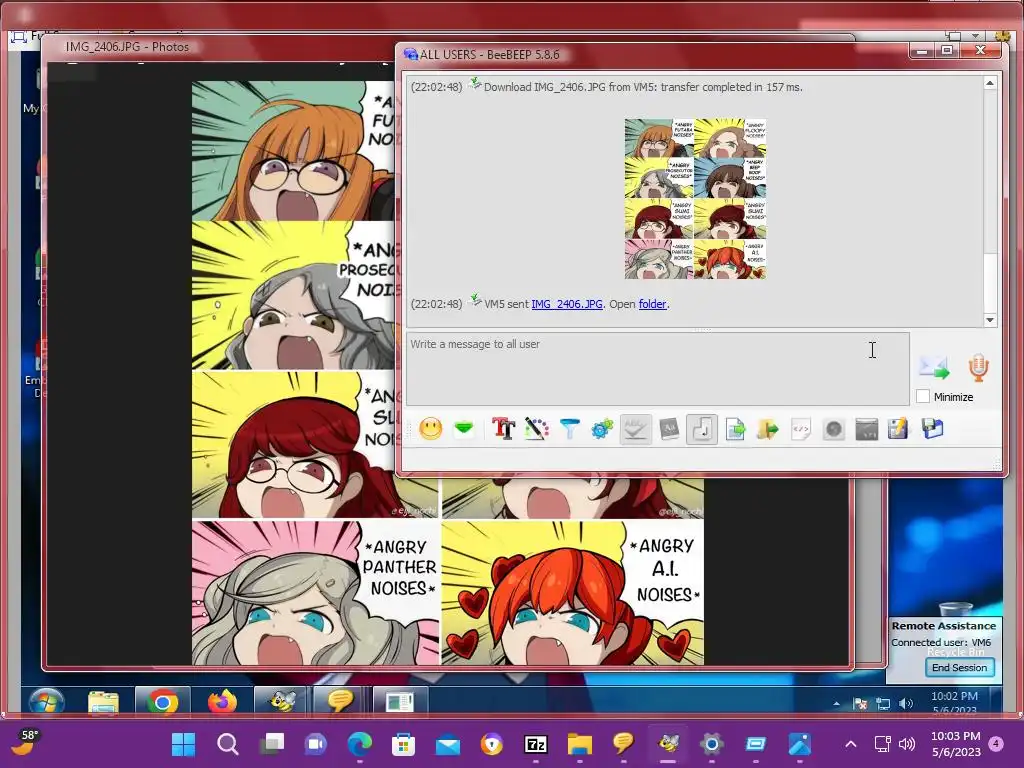Screen dimensions: 1024x768
Task: Click the chat scrollbar up arrow
Action: [x=990, y=84]
